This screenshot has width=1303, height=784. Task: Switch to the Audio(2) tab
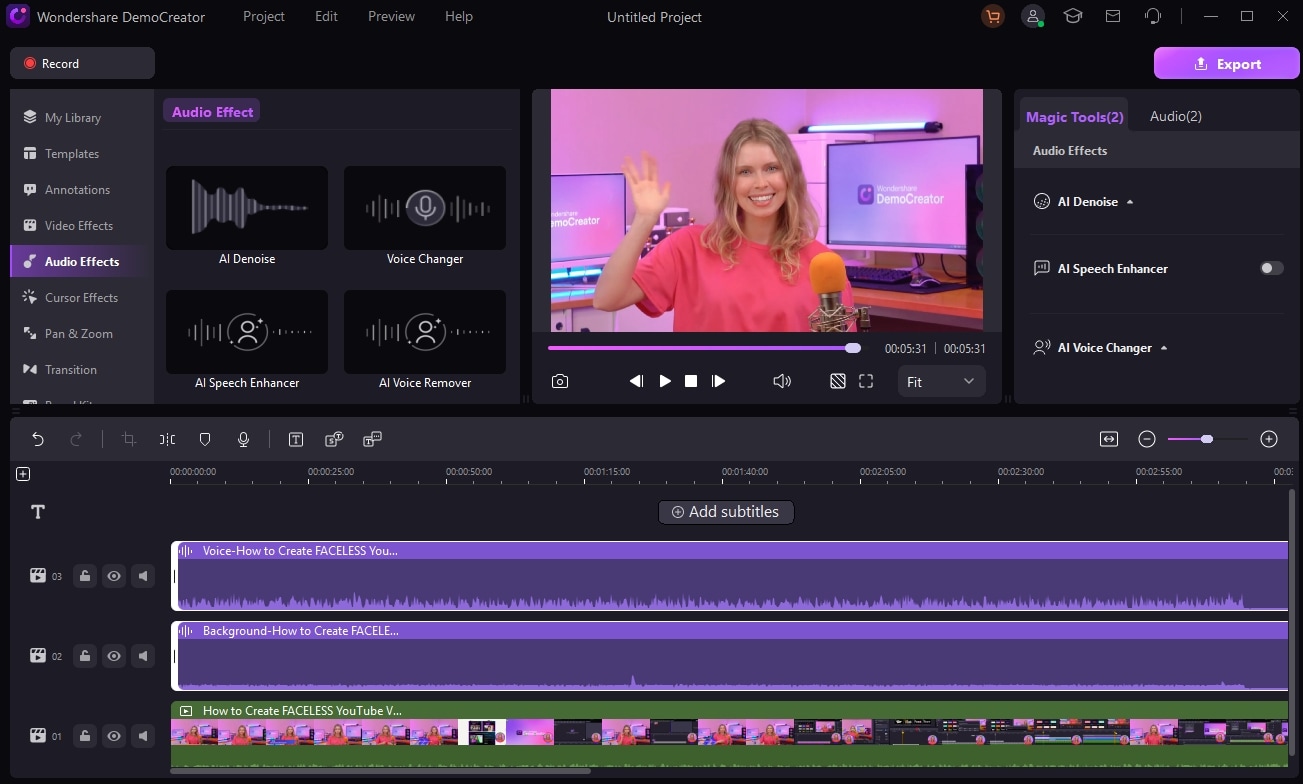pos(1175,116)
